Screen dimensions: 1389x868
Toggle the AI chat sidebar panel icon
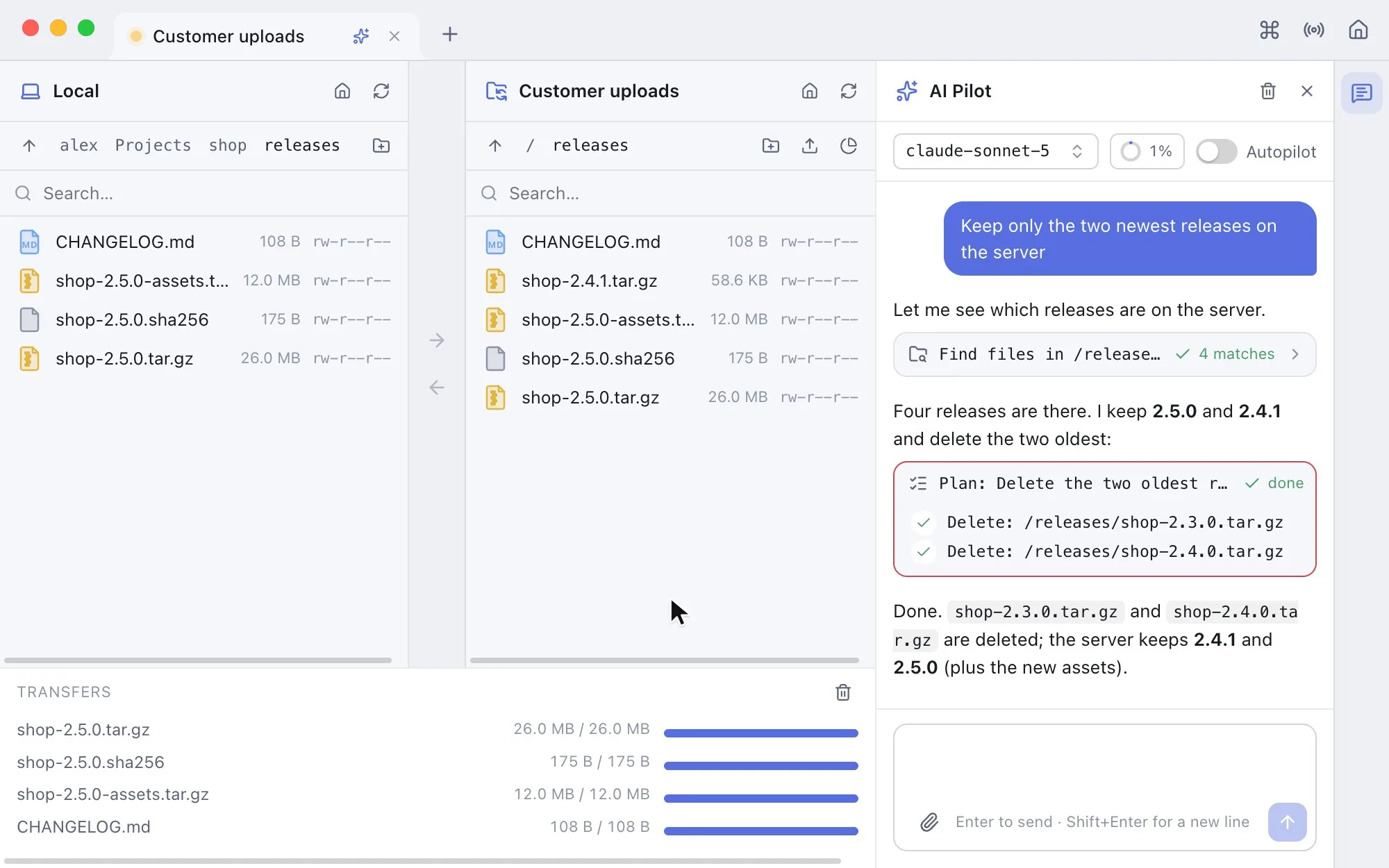[x=1361, y=92]
